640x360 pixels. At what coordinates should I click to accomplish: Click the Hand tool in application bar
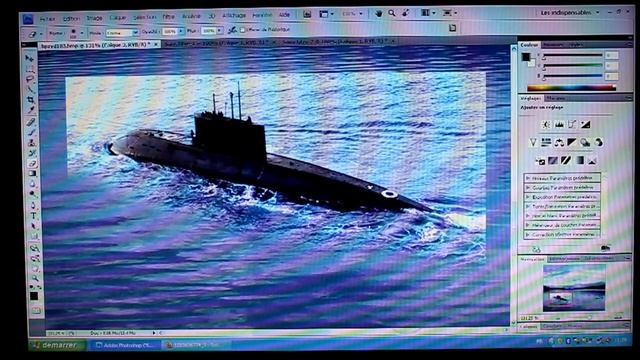pos(379,13)
